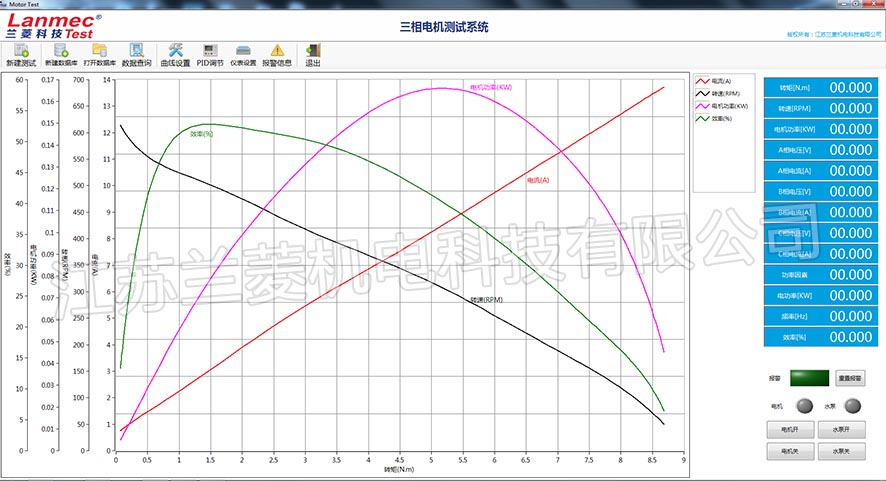
Task: Click the 新建数据库 (New Database) icon
Action: click(60, 51)
